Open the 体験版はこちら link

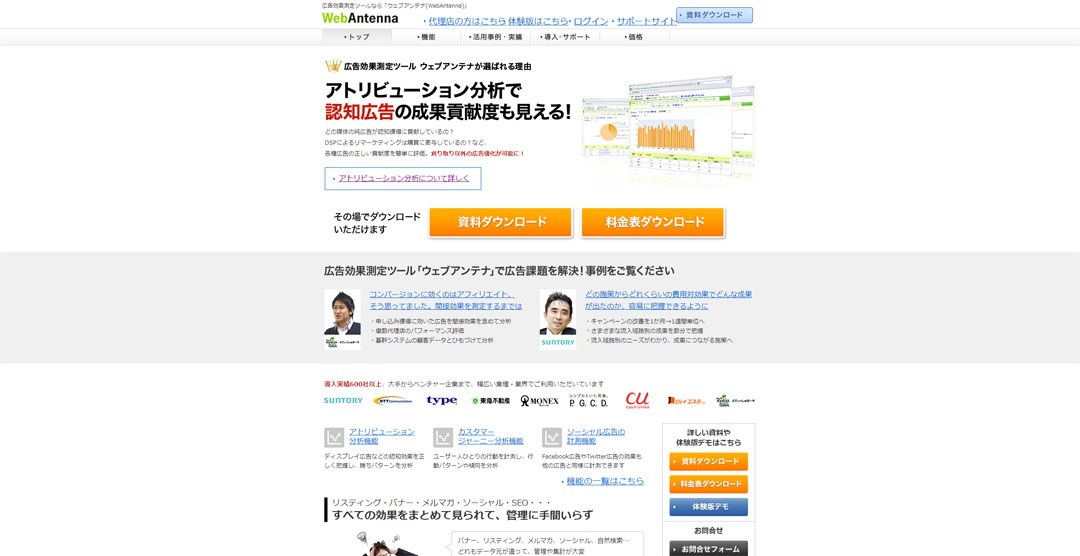(538, 21)
